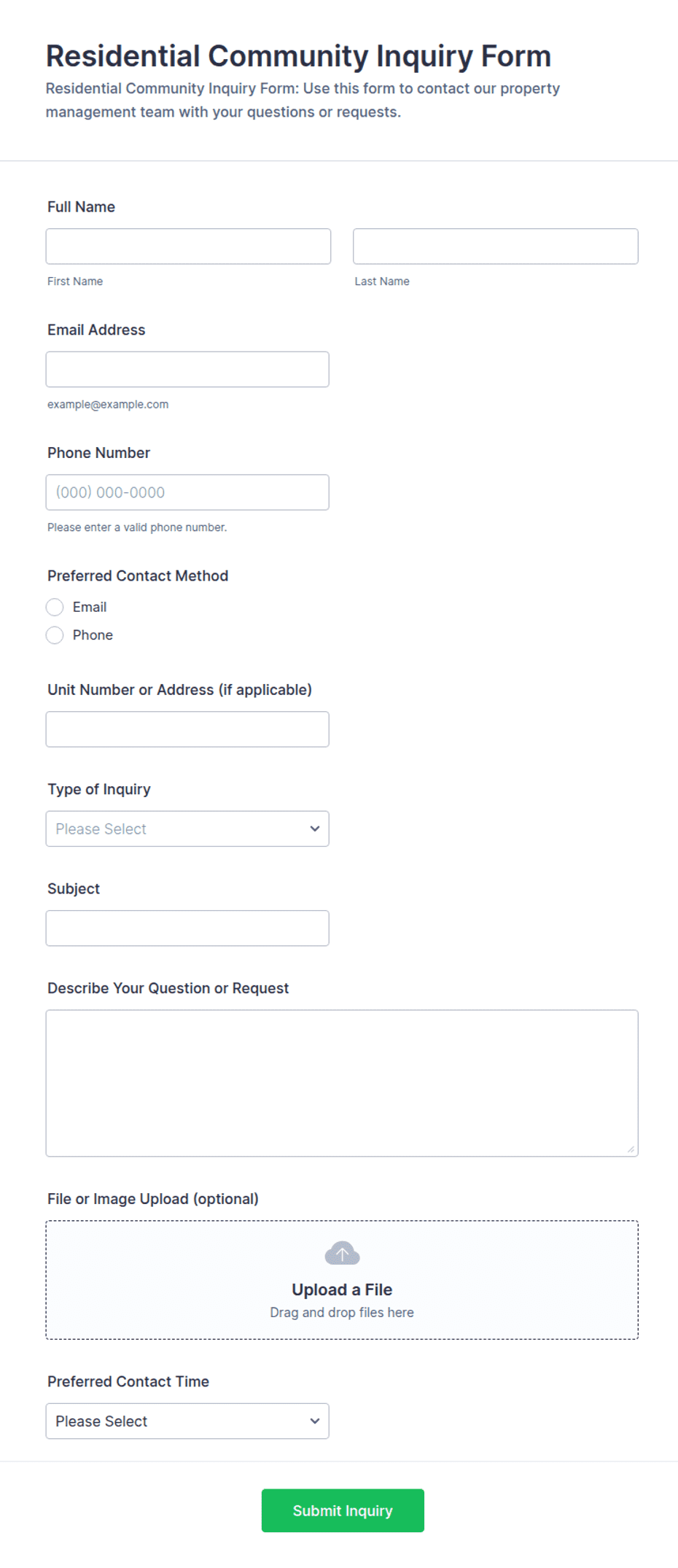Click the drag and drop files area
The width and height of the screenshot is (678, 1568).
(x=342, y=1280)
